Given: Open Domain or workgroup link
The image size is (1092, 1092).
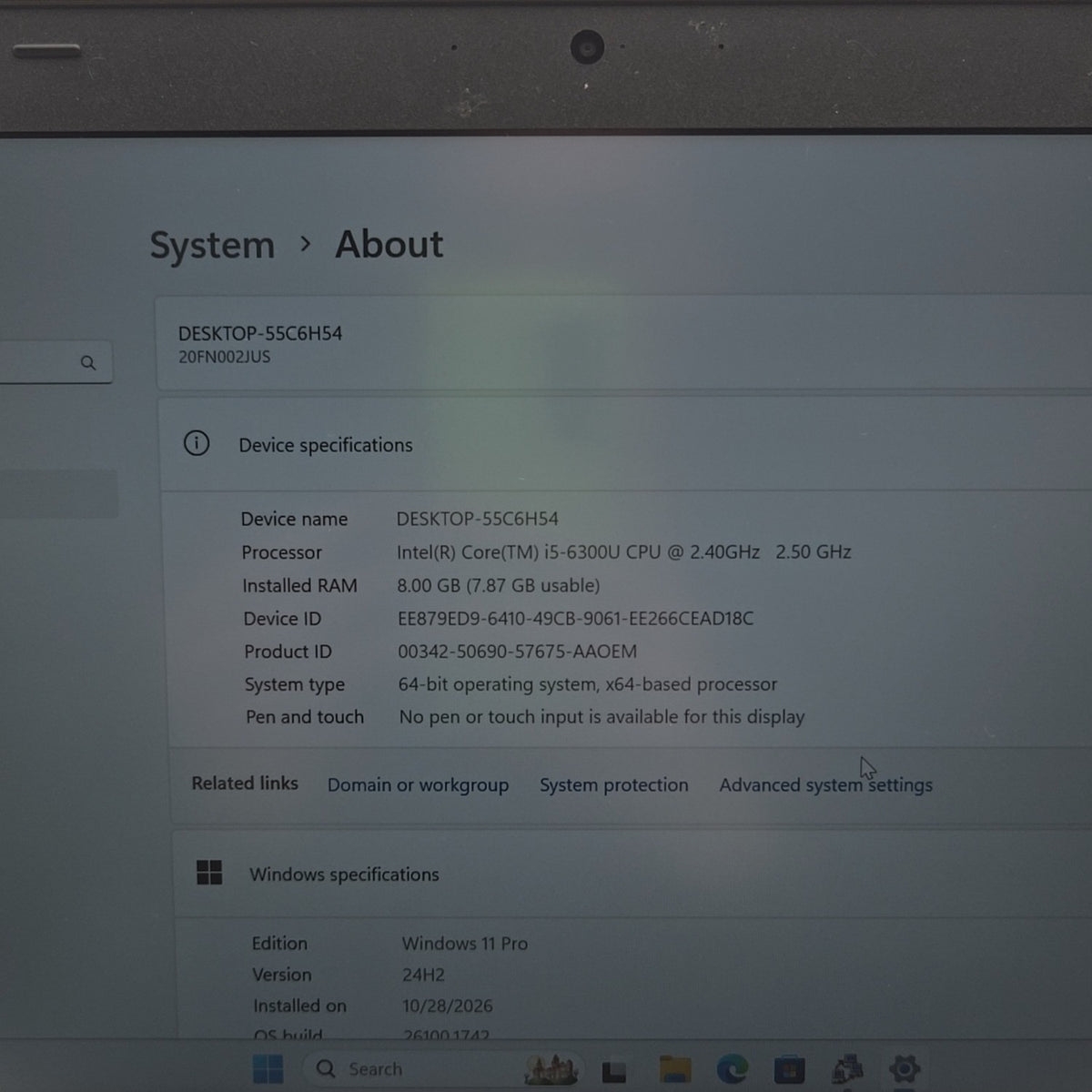Looking at the screenshot, I should click(418, 784).
